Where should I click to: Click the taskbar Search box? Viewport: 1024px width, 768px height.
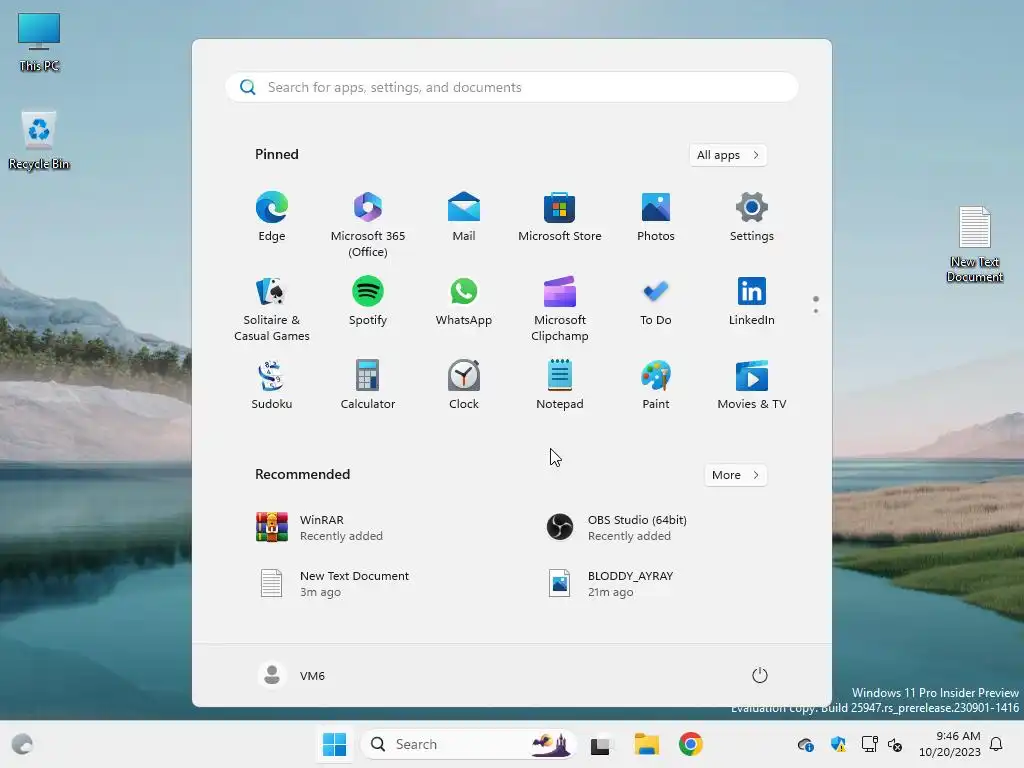(468, 744)
